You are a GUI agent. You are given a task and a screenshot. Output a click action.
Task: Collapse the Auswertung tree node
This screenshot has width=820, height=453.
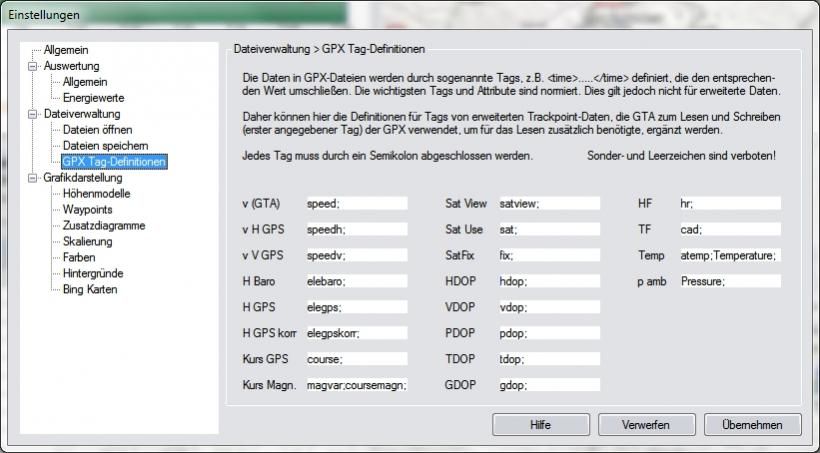pyautogui.click(x=33, y=66)
